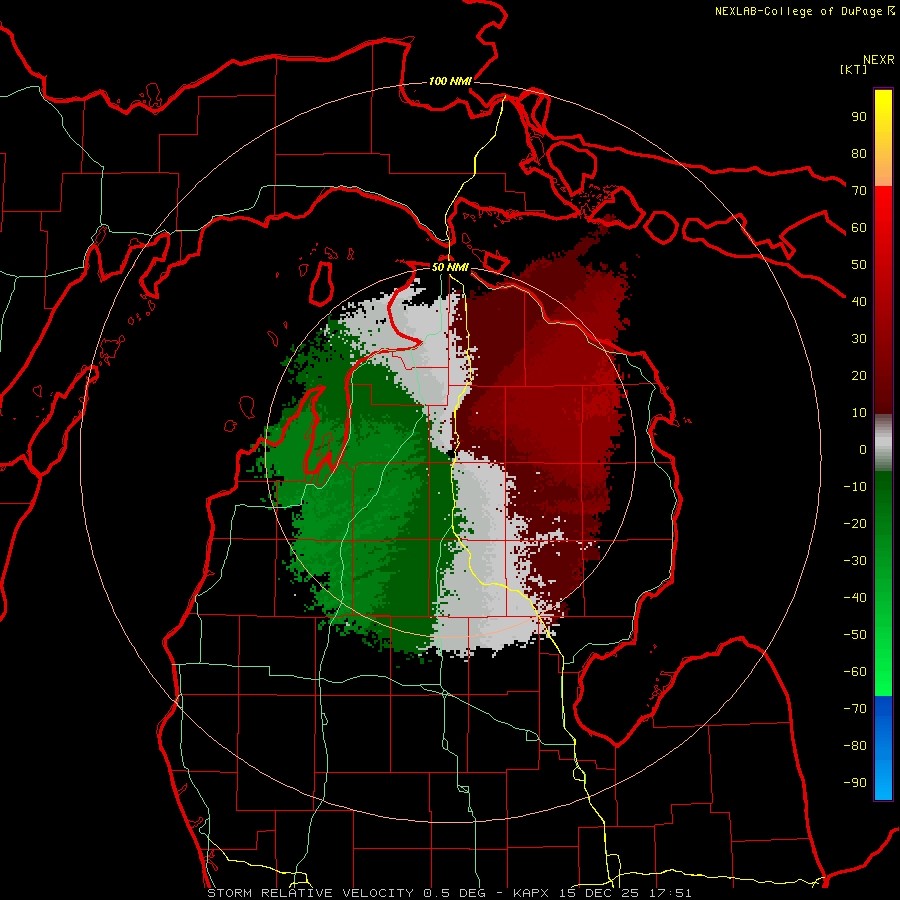Select the 30 value on the velocity scale

(859, 339)
